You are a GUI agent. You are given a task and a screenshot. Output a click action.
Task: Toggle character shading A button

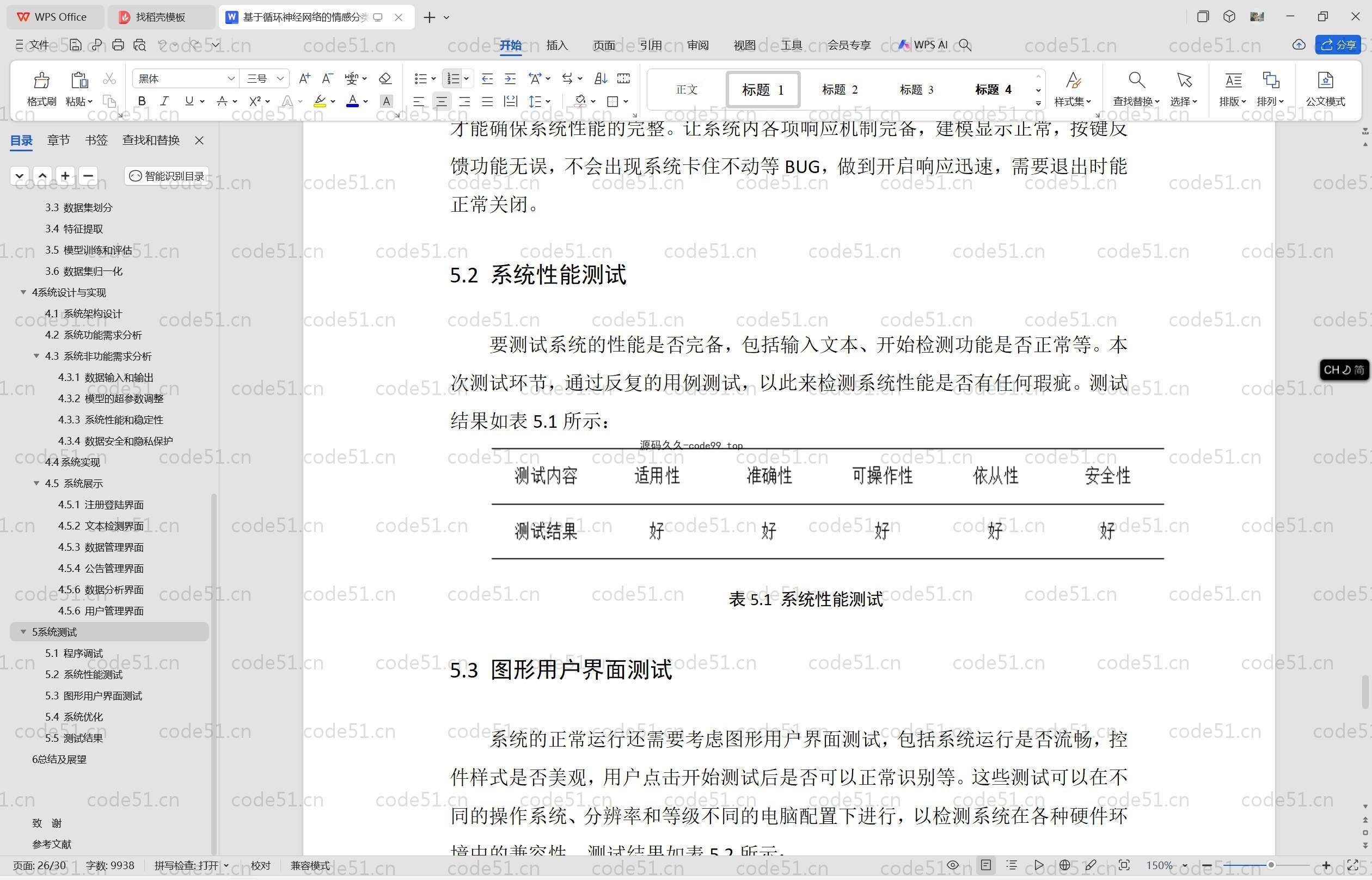click(387, 101)
